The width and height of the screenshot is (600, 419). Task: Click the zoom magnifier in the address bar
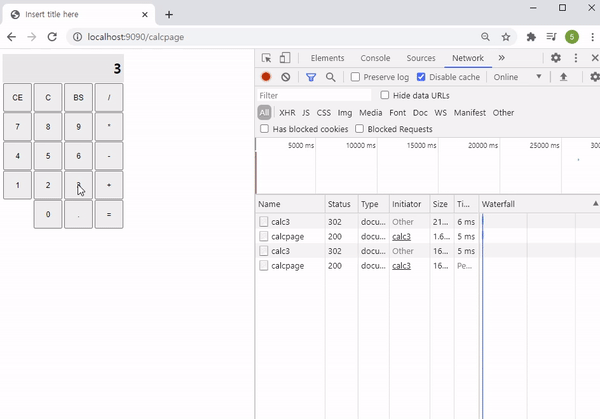pos(485,37)
